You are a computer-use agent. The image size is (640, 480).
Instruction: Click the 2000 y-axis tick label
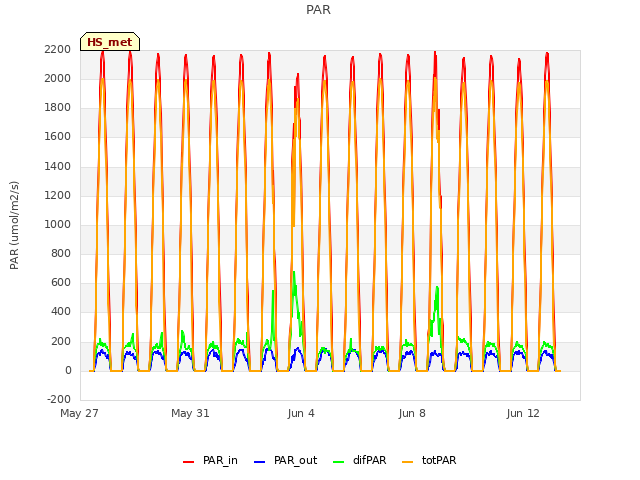[58, 78]
